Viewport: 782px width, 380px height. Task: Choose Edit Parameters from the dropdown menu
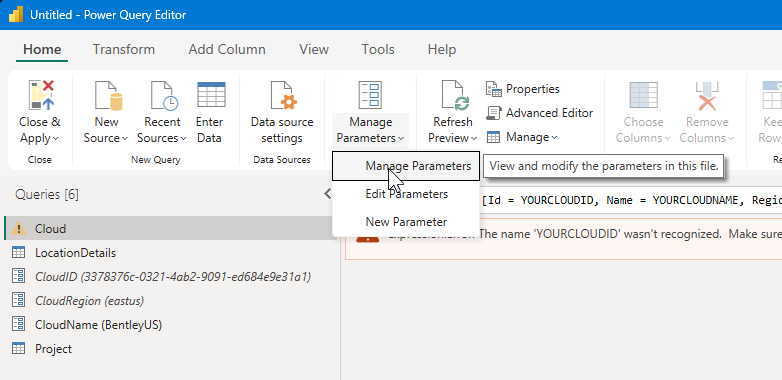[406, 194]
